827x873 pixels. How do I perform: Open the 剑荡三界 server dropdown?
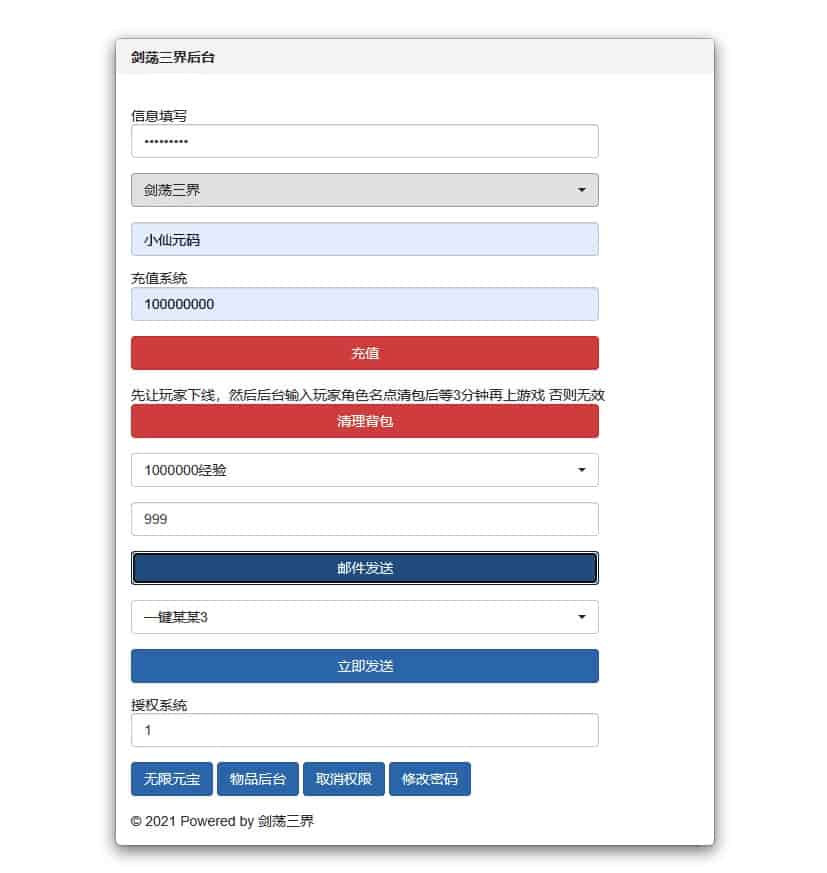[x=365, y=190]
